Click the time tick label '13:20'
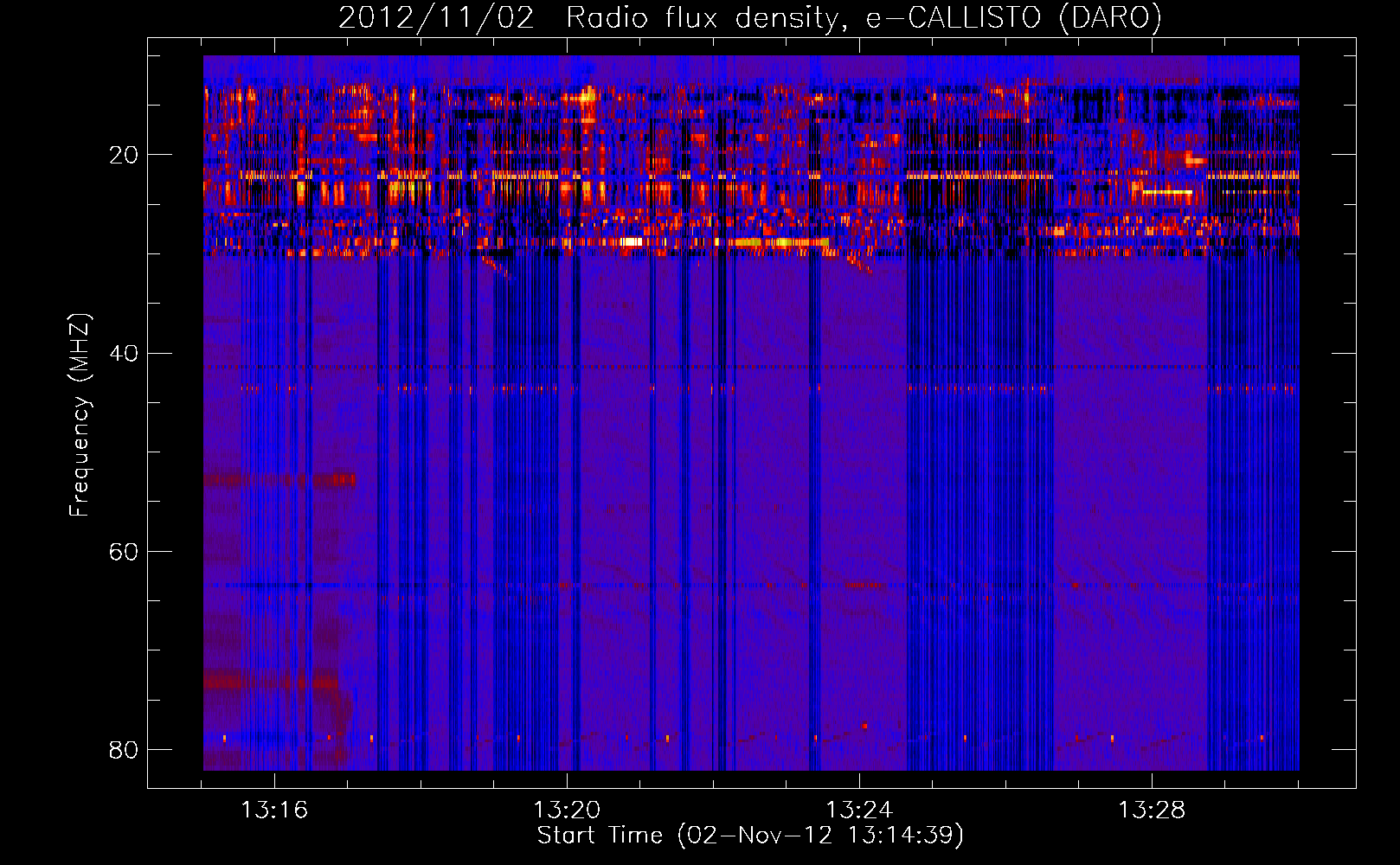The width and height of the screenshot is (1400, 865). (x=567, y=811)
